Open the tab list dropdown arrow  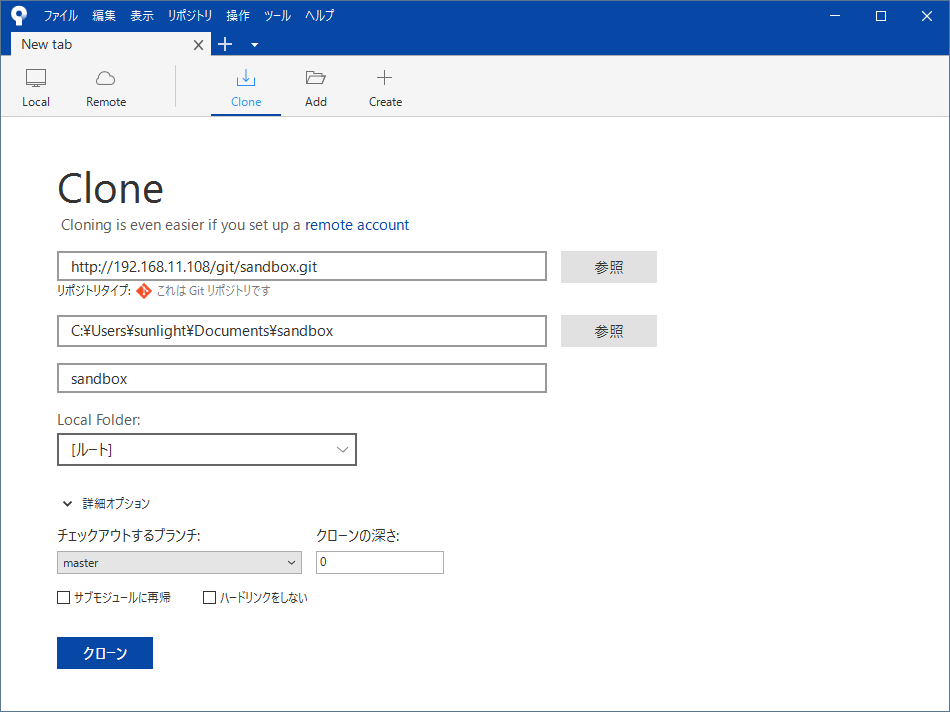tap(254, 45)
